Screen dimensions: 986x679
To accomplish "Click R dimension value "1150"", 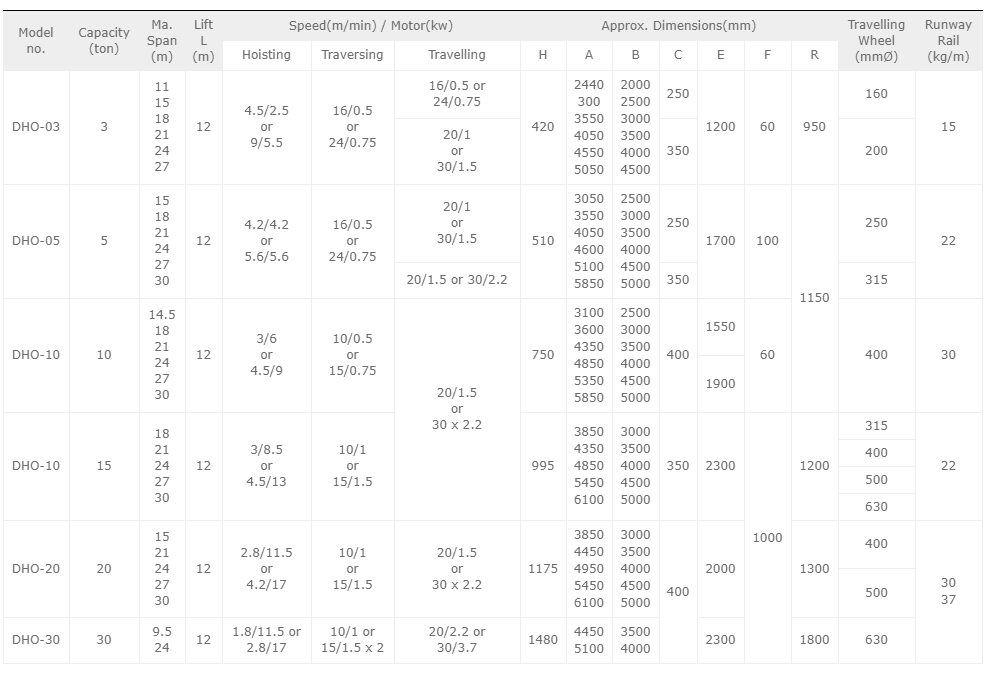I will pyautogui.click(x=814, y=297).
